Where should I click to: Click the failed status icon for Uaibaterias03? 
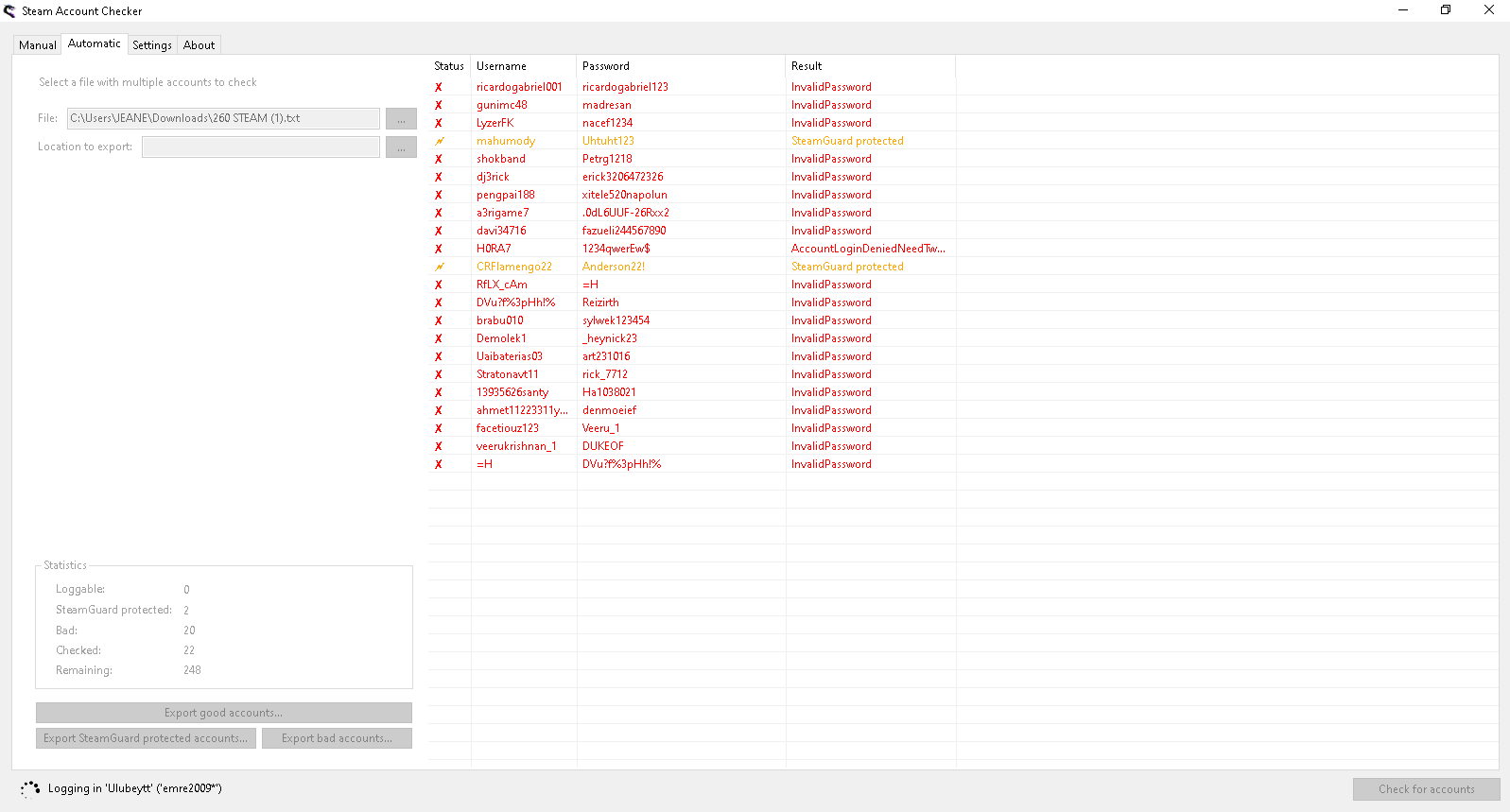[x=439, y=356]
